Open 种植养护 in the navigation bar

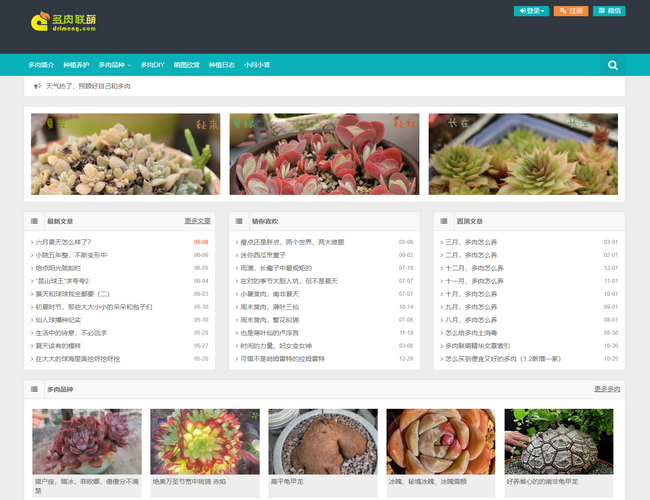pos(76,65)
